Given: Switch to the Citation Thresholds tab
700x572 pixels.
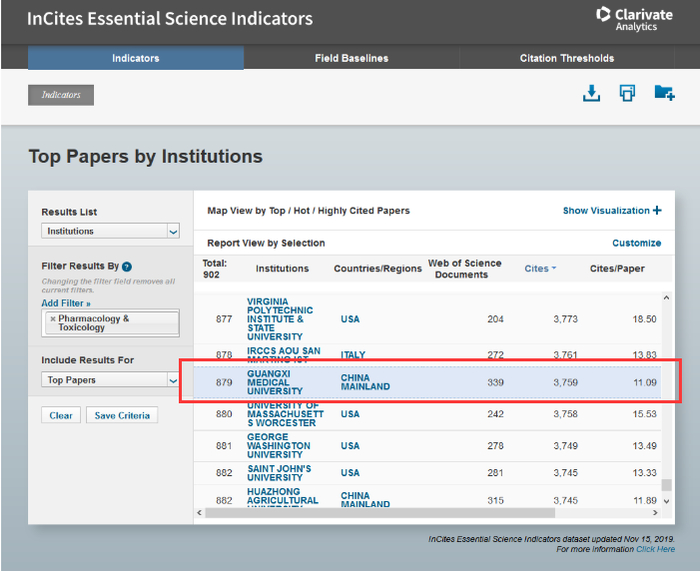Looking at the screenshot, I should click(x=566, y=58).
